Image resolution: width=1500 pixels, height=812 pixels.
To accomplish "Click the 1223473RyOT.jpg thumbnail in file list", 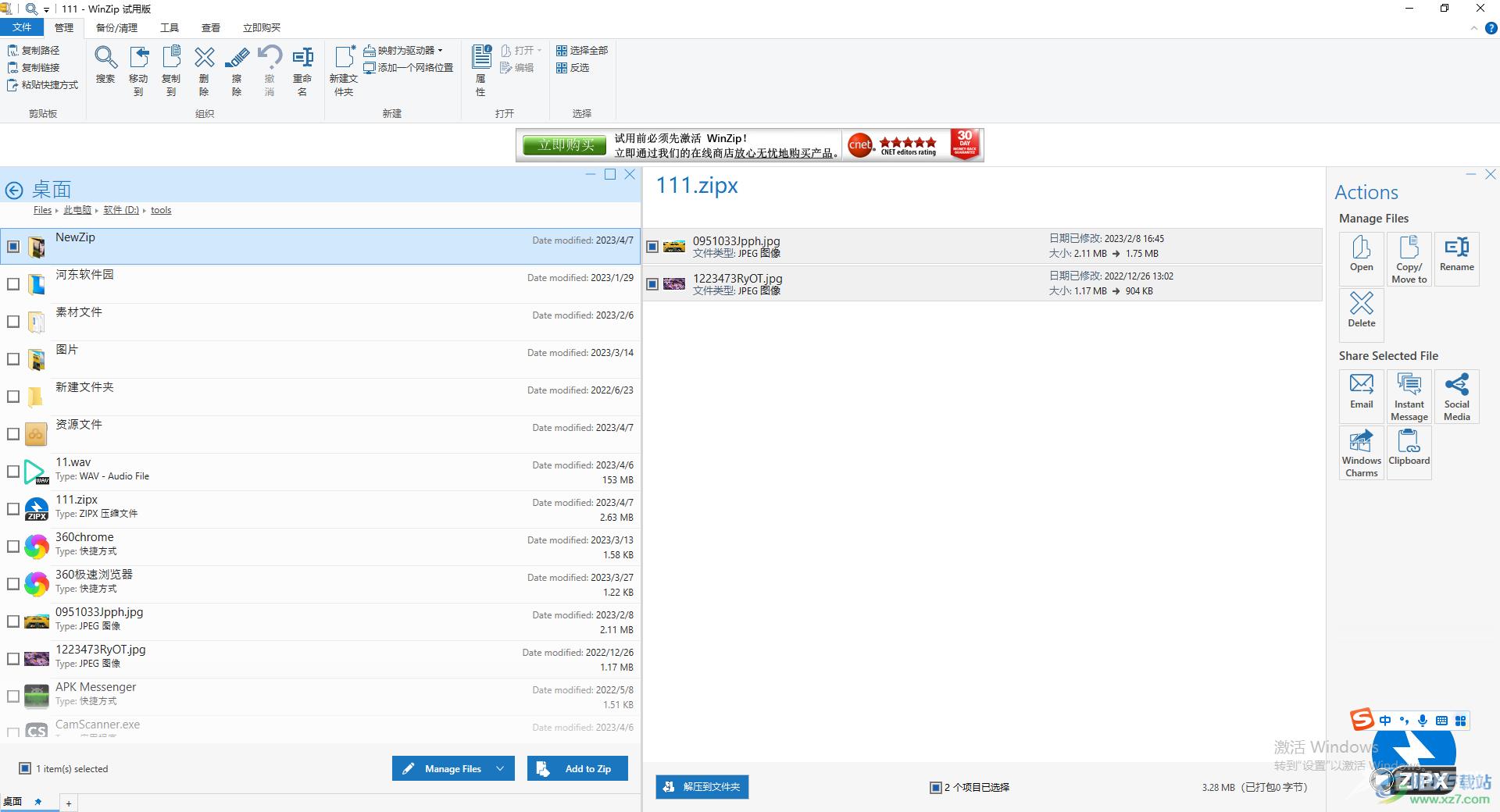I will pos(36,659).
